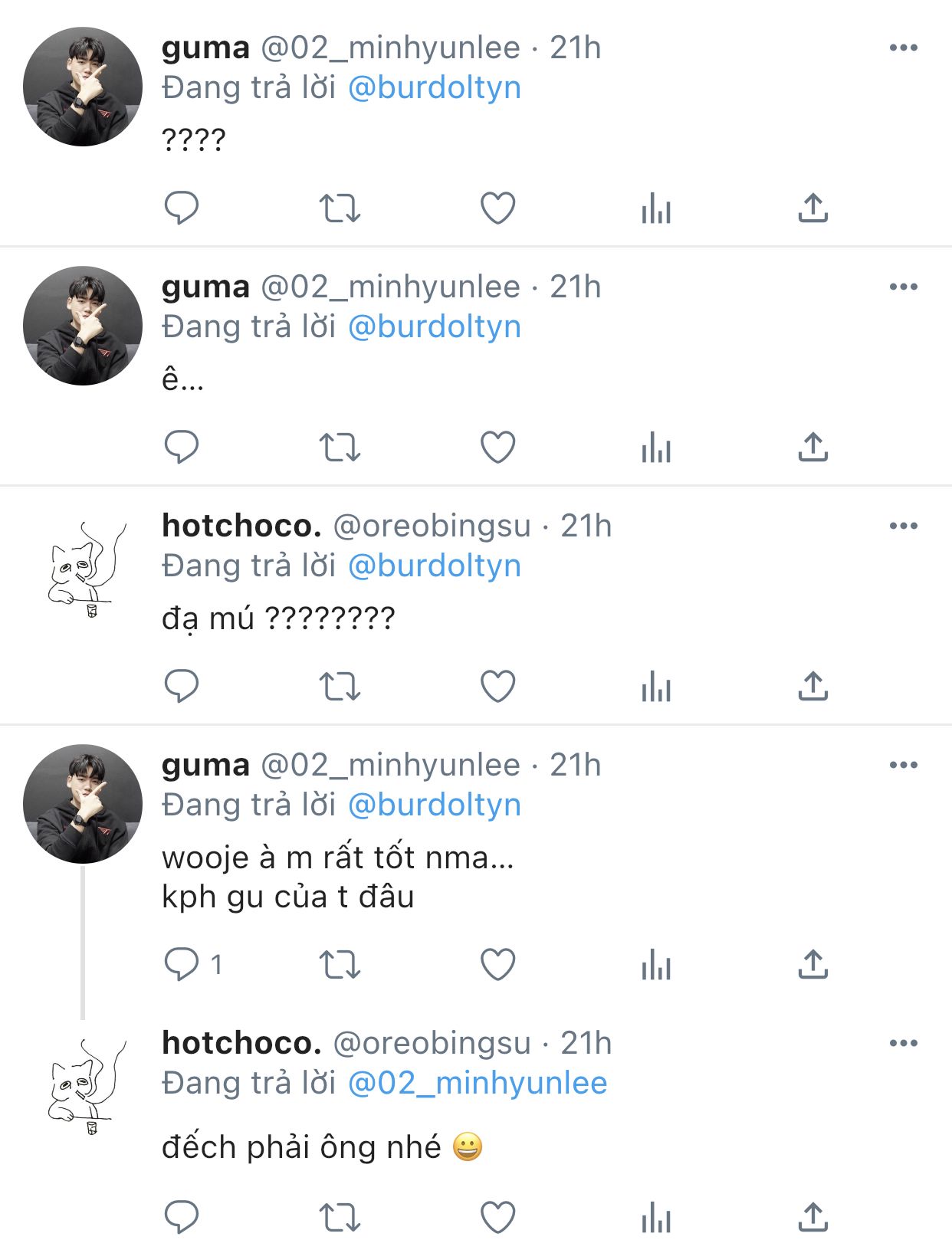Share guma's "wooje à" tweet
Image resolution: width=952 pixels, height=1253 pixels.
tap(813, 964)
